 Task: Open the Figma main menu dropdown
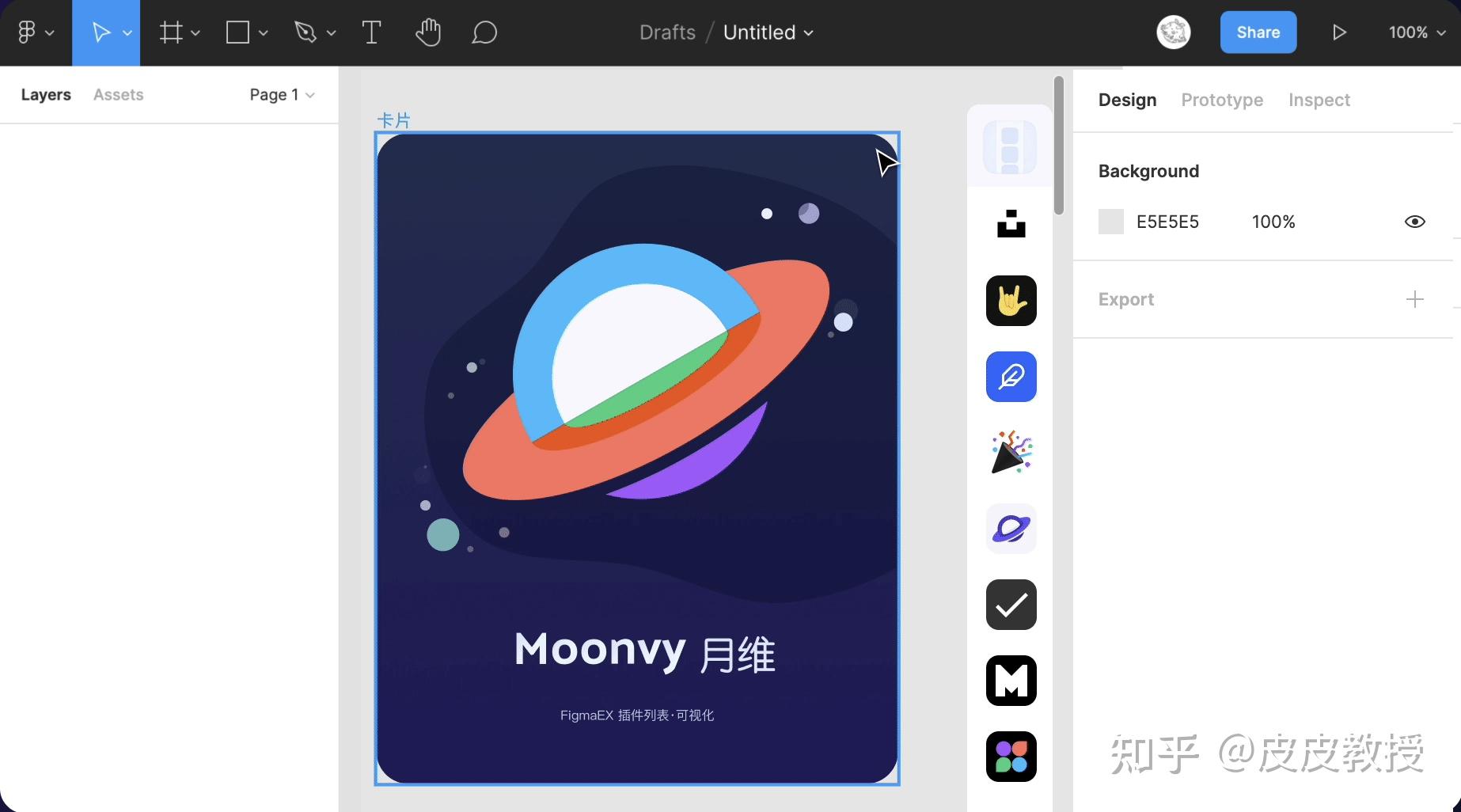point(35,32)
